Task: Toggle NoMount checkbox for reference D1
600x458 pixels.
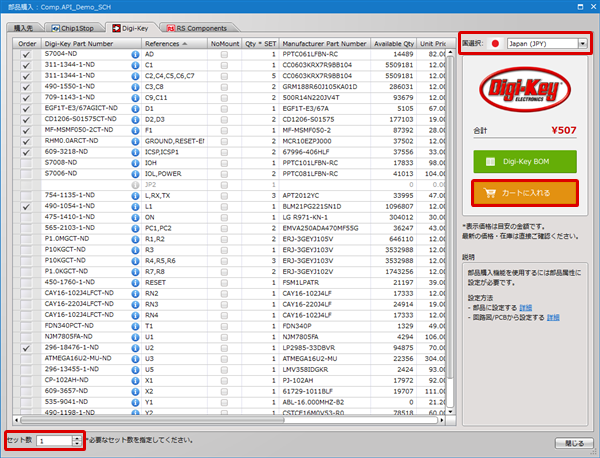Action: click(x=224, y=109)
